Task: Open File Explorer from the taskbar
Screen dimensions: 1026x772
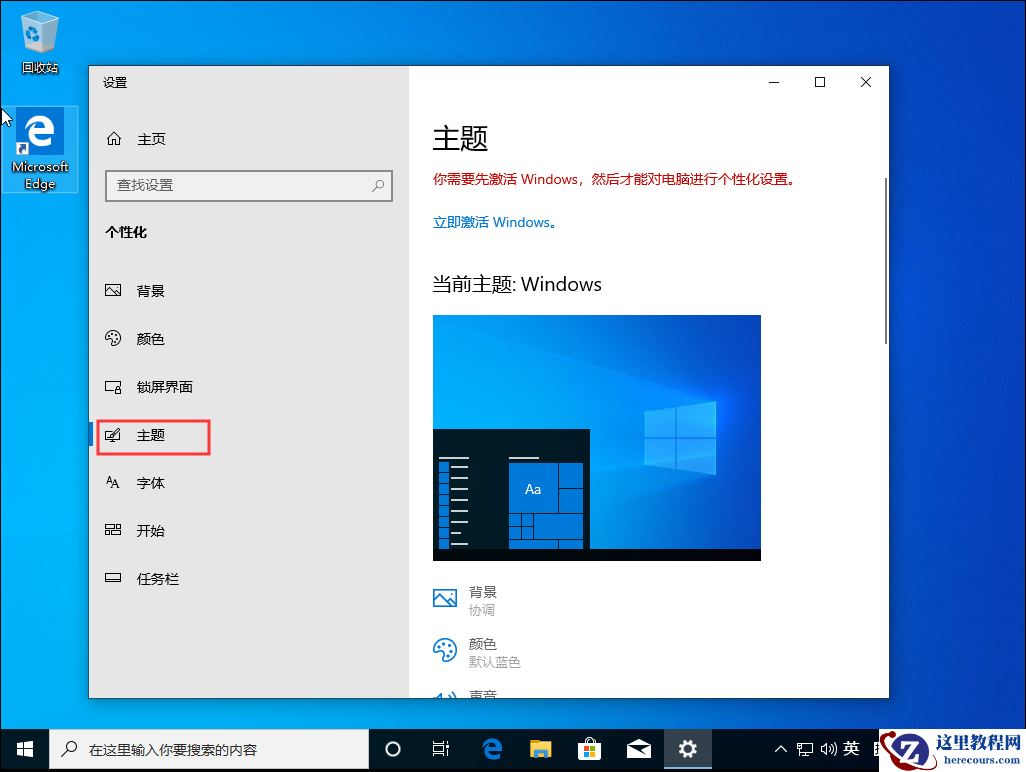Action: [540, 748]
